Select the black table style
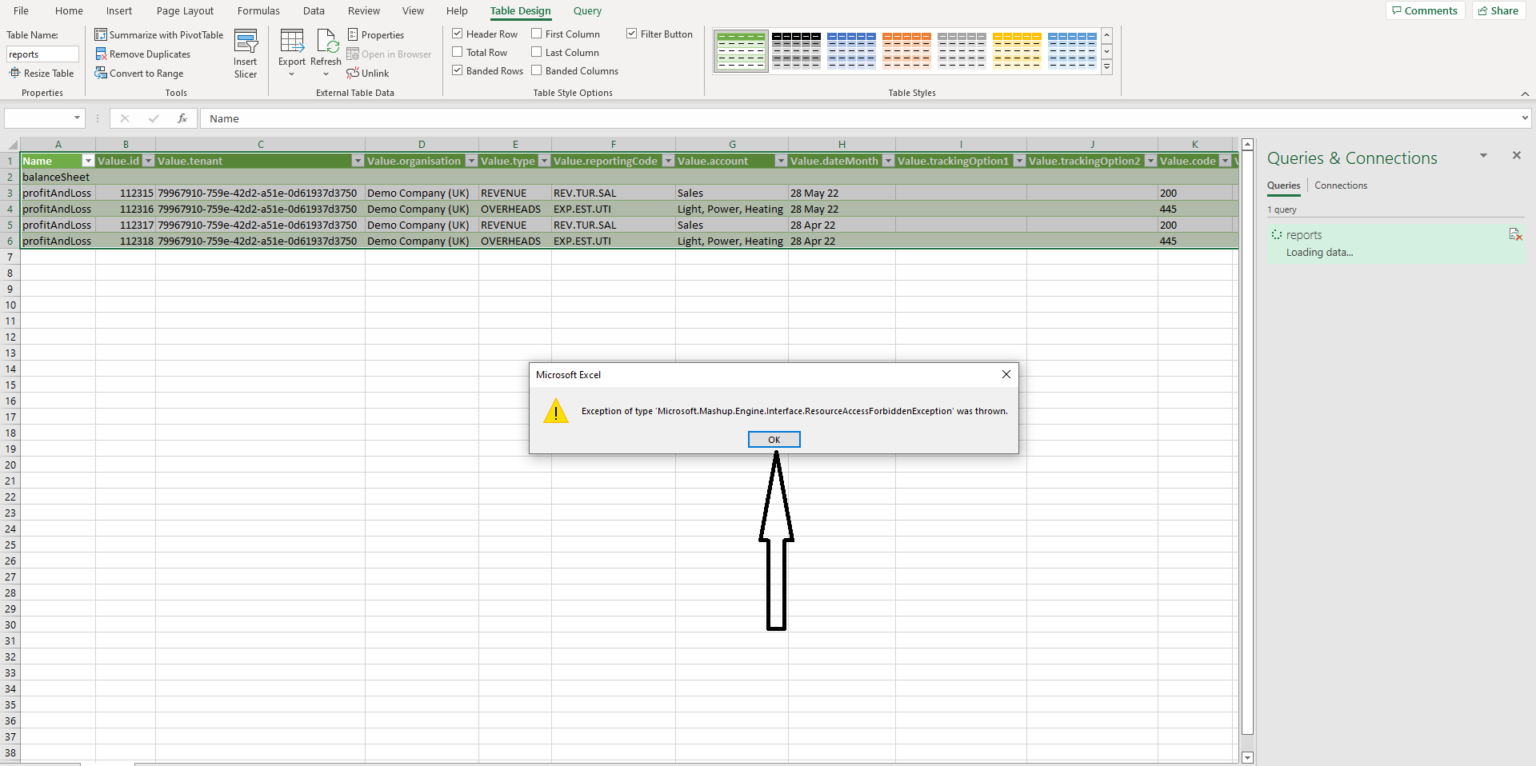Viewport: 1536px width, 766px height. [x=797, y=51]
